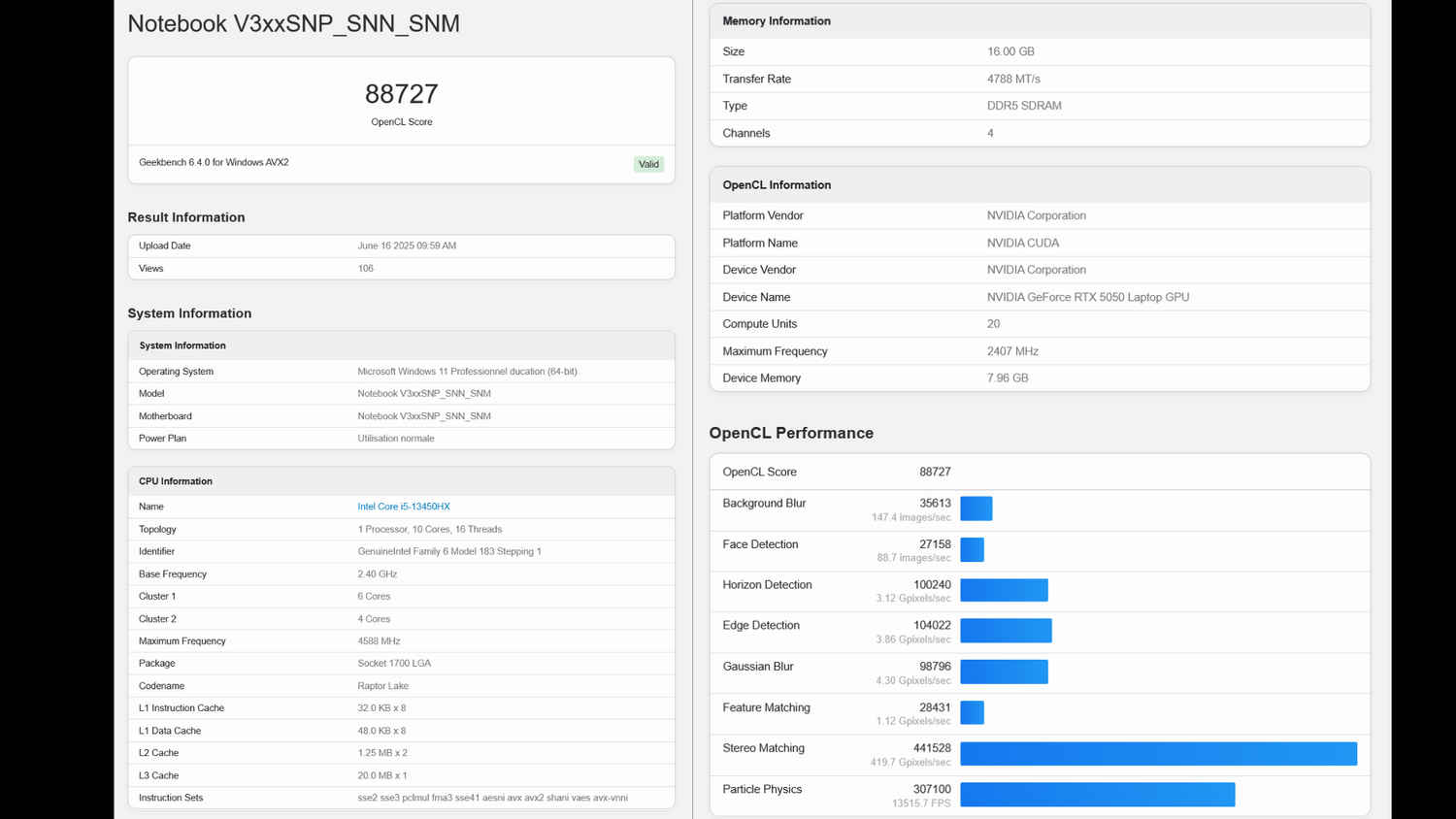
Task: Click the NVIDIA GeForce RTX 5050 device name
Action: tap(1087, 297)
